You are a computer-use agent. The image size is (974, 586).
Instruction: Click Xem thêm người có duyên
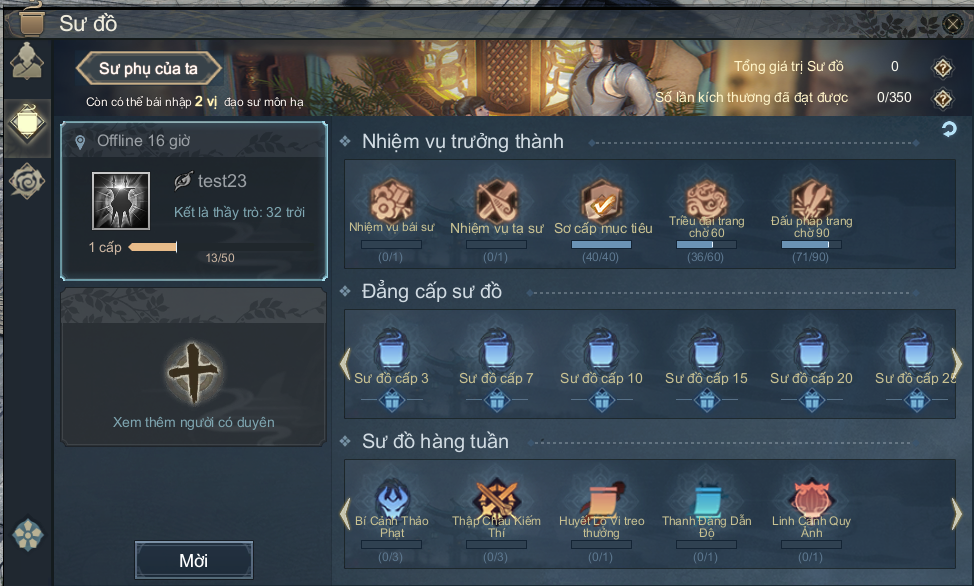[194, 422]
